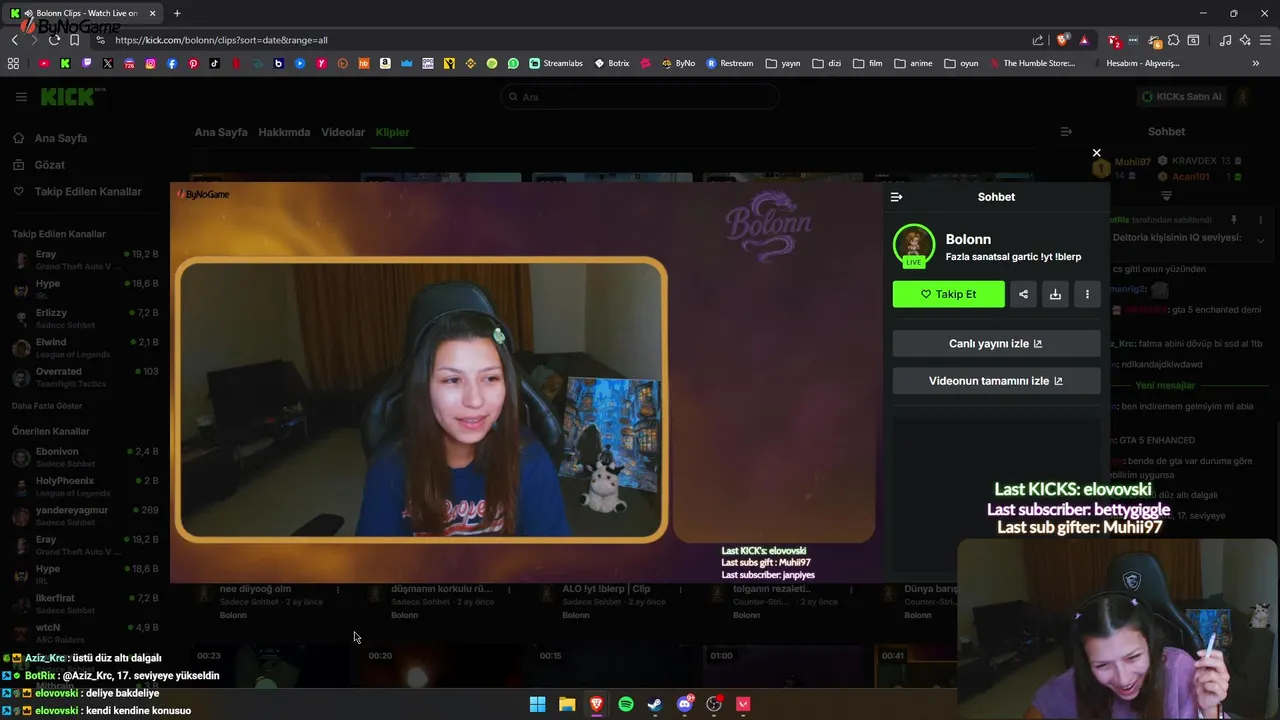Open Gözat in the sidebar
This screenshot has width=1280, height=720.
click(50, 165)
